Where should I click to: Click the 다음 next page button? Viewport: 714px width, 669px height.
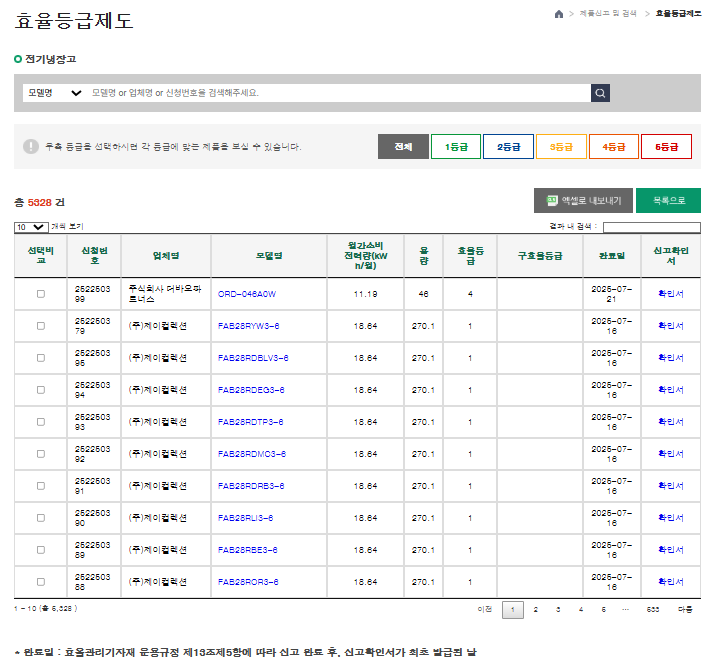click(x=685, y=609)
